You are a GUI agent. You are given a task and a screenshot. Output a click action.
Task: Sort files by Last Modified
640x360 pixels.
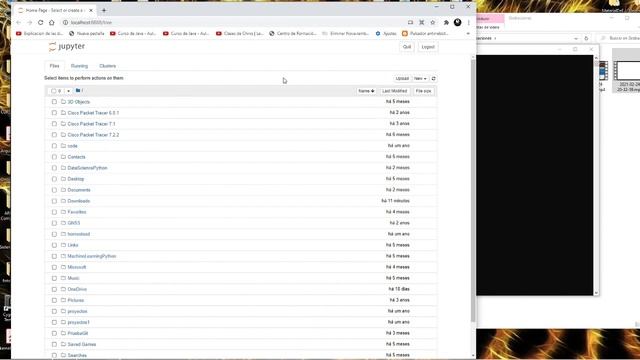pos(394,91)
